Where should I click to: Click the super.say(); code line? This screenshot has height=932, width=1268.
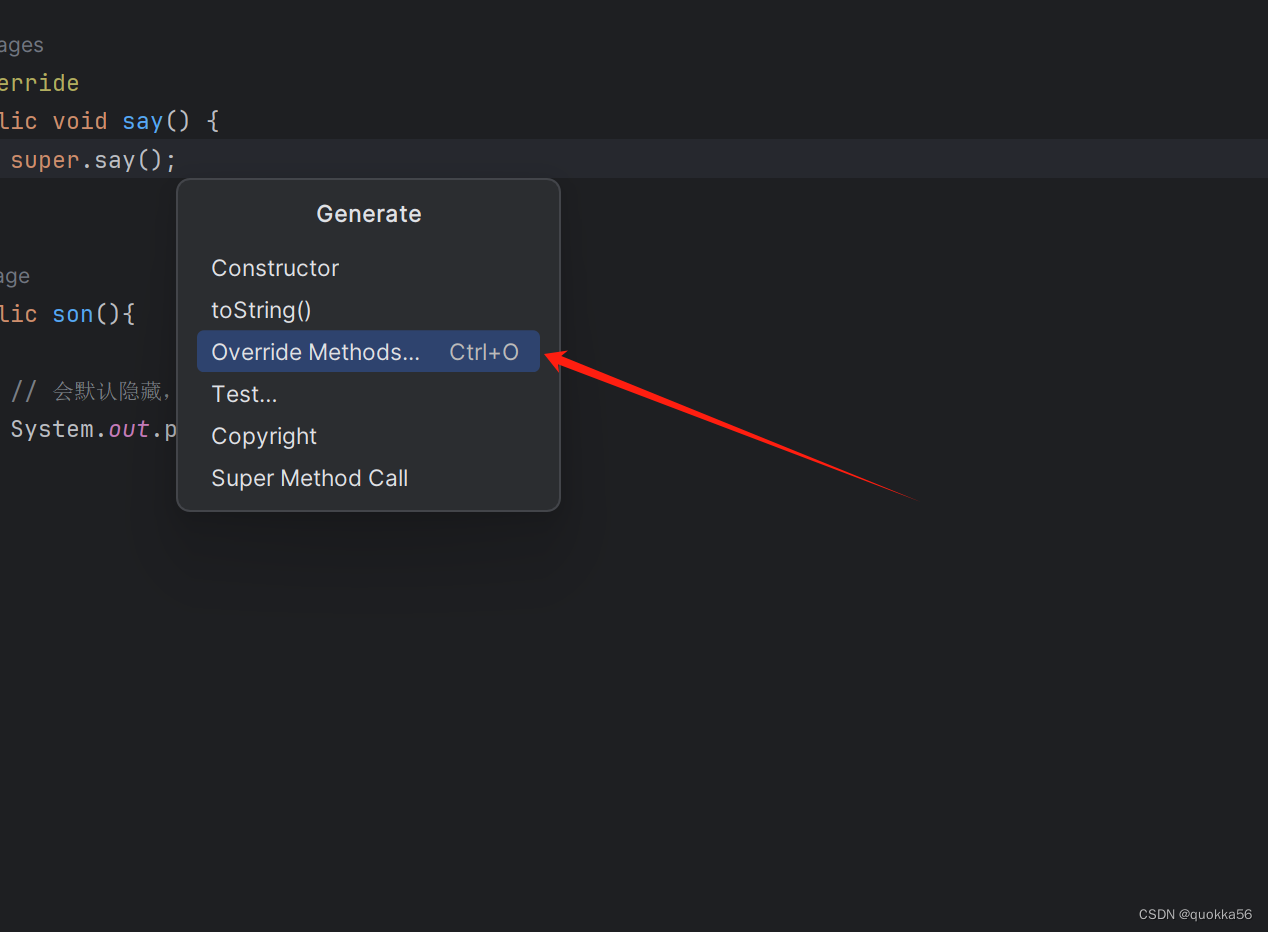click(x=93, y=160)
